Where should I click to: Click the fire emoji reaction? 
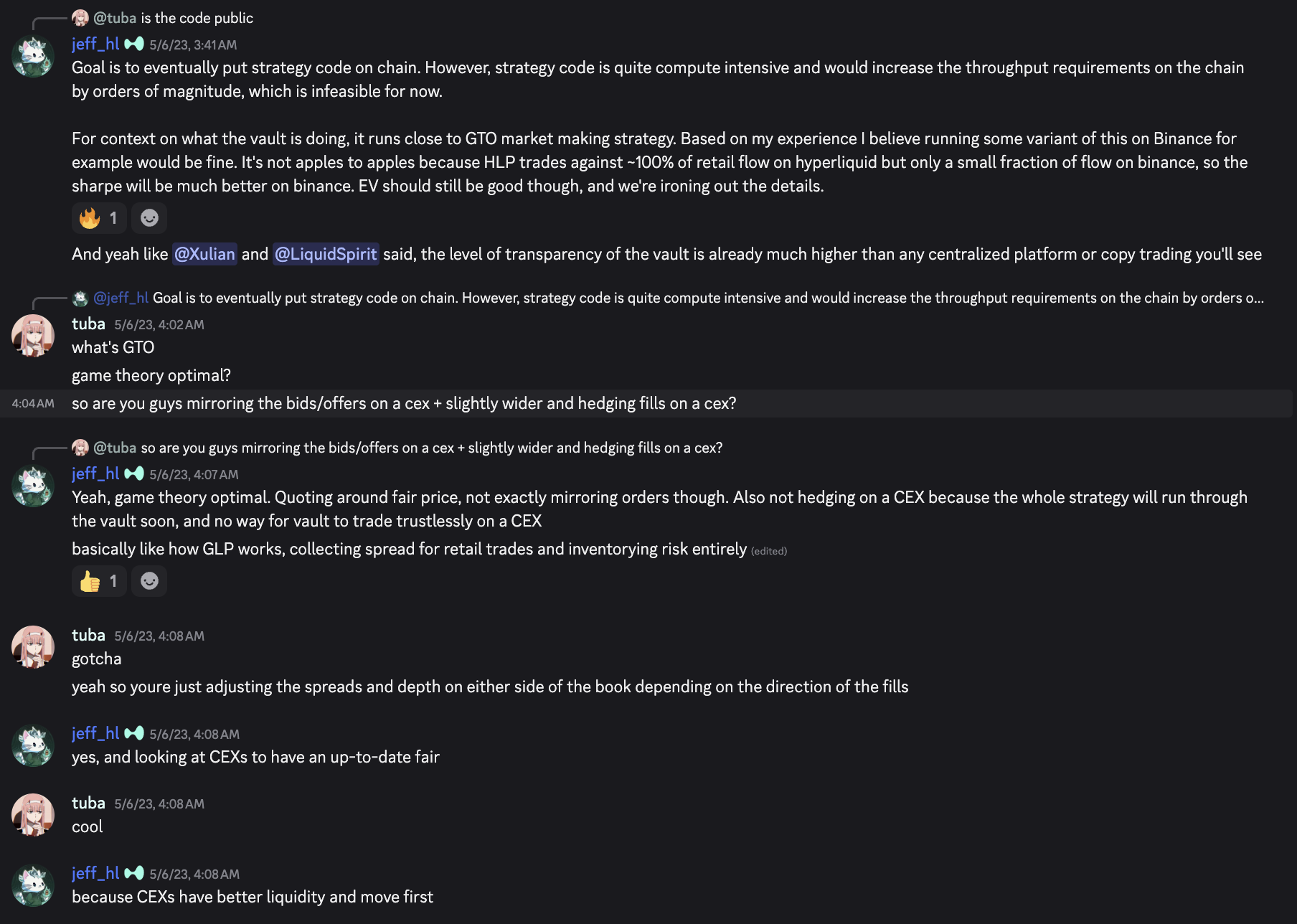tap(99, 218)
